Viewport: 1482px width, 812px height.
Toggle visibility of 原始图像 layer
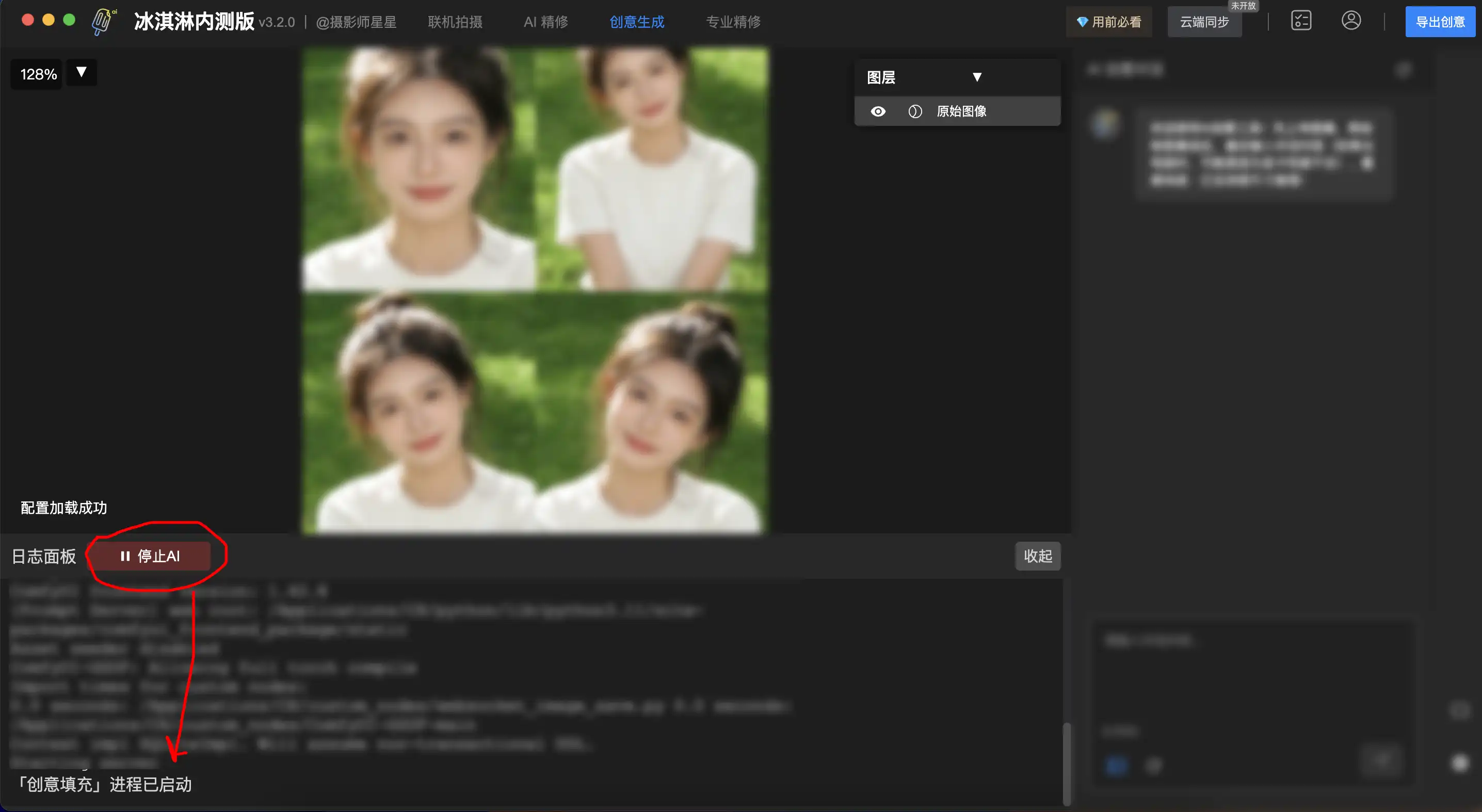tap(878, 111)
